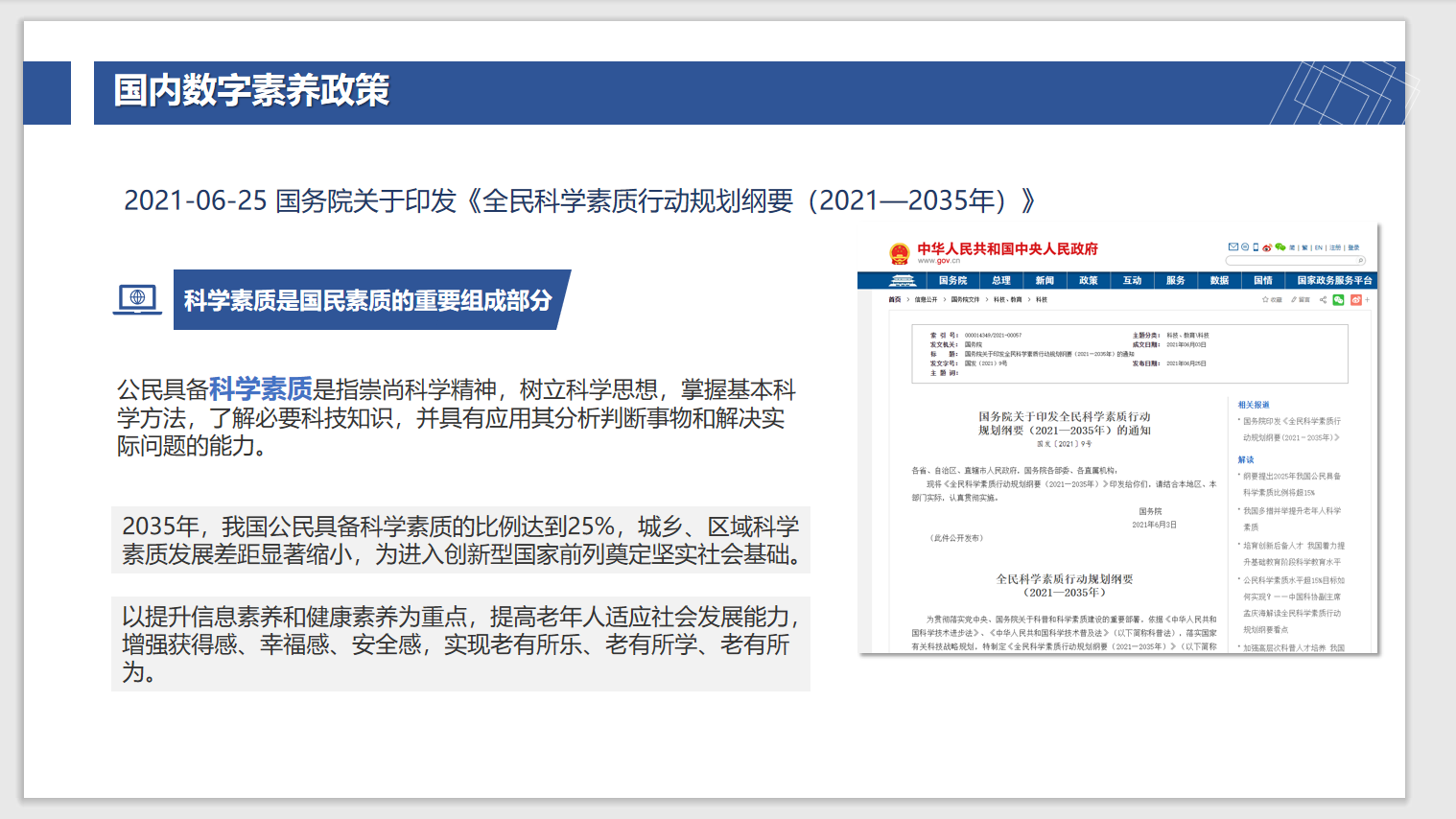The width and height of the screenshot is (1456, 819).
Task: Switch to 繁 traditional Chinese
Action: pos(1304,246)
